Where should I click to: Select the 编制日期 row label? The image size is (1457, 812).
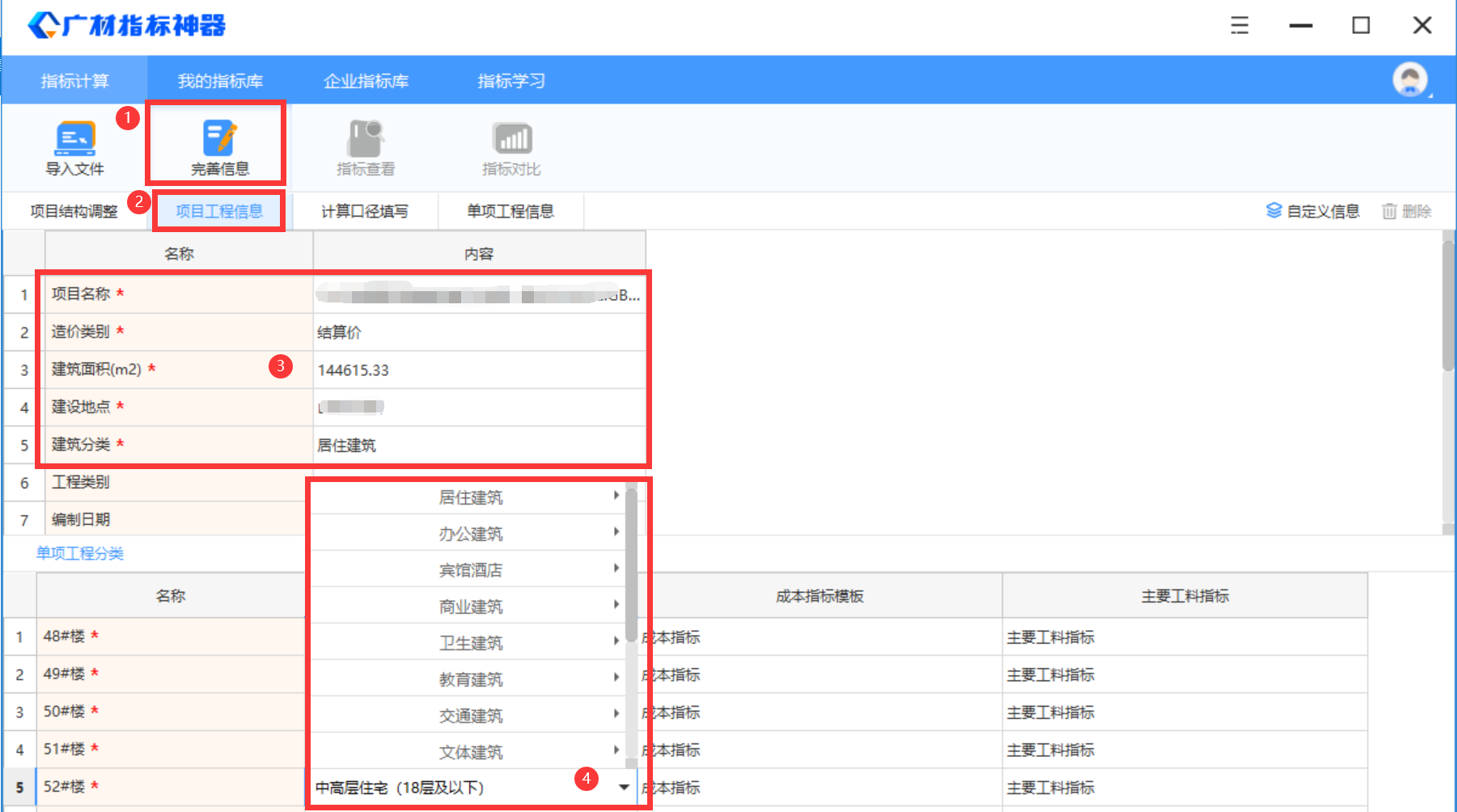click(80, 519)
